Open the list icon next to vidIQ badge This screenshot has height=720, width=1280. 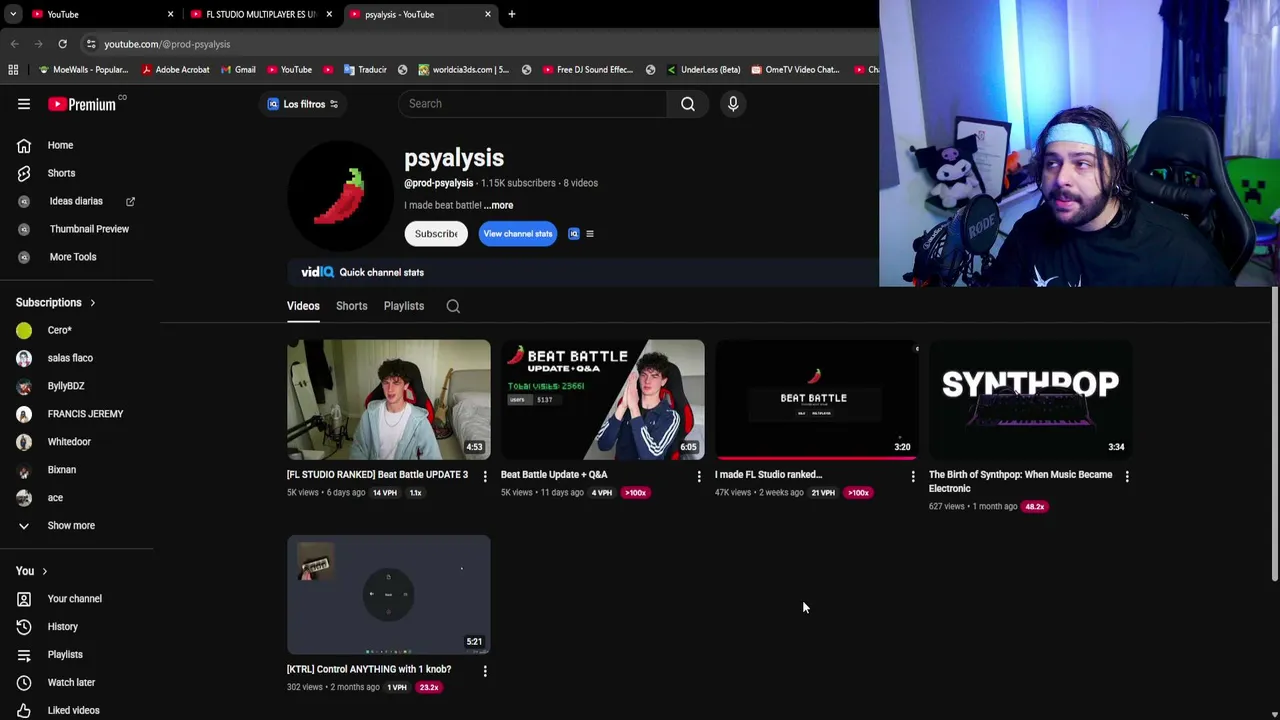pyautogui.click(x=590, y=234)
